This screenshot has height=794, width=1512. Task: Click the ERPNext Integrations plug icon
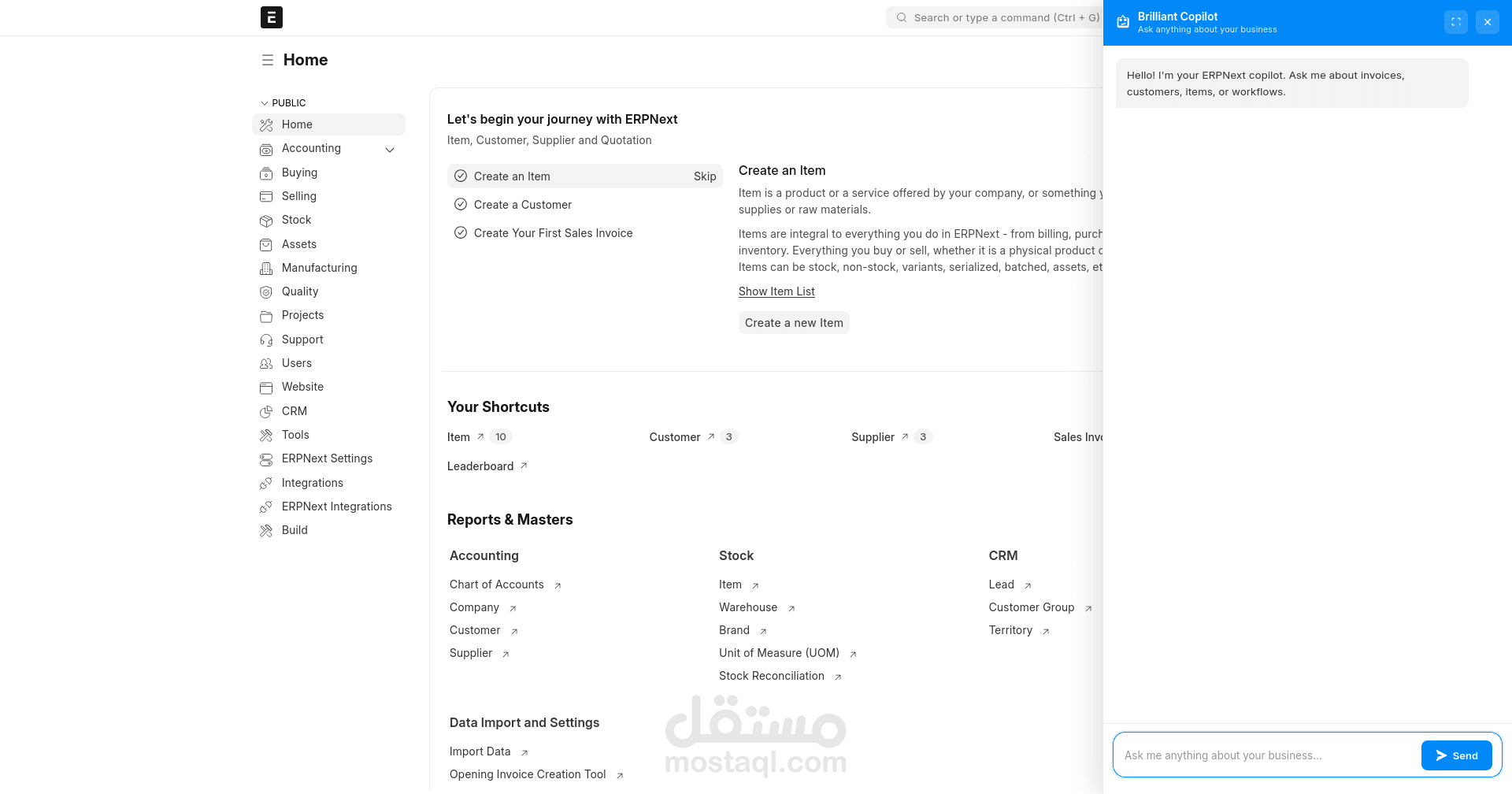point(266,506)
